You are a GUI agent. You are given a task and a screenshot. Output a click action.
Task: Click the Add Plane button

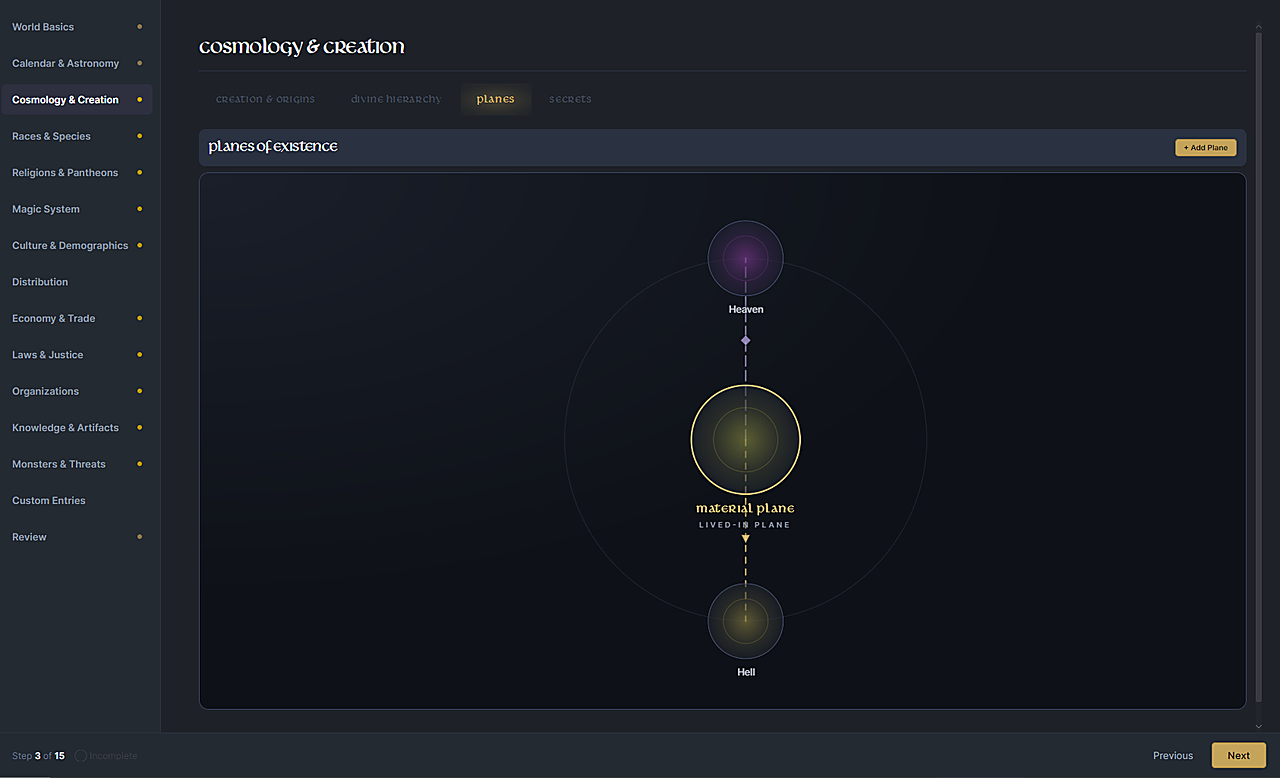pyautogui.click(x=1206, y=148)
